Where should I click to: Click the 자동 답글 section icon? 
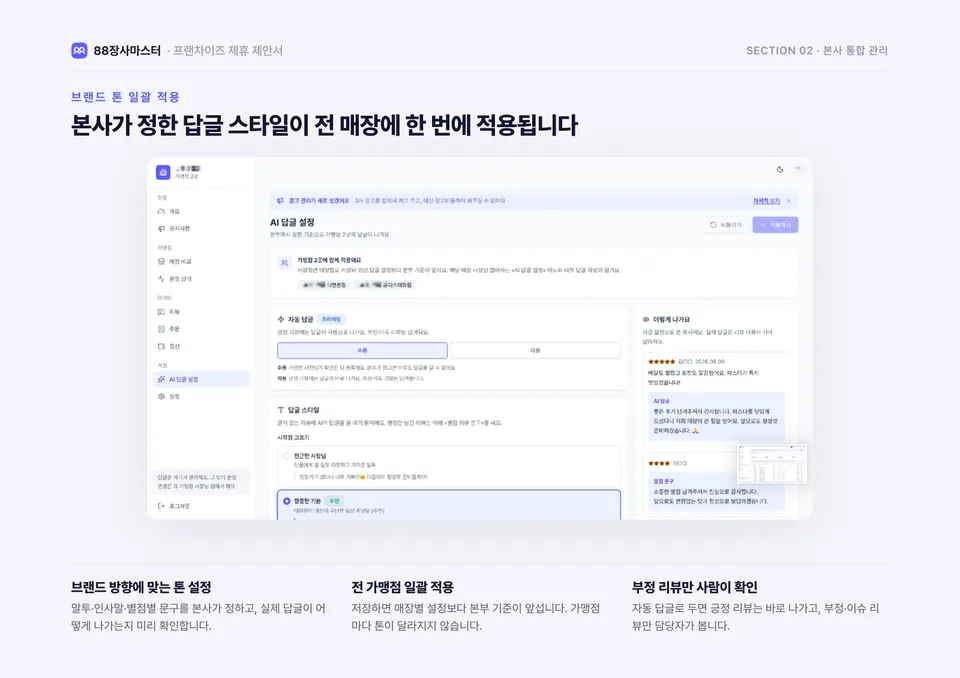281,319
